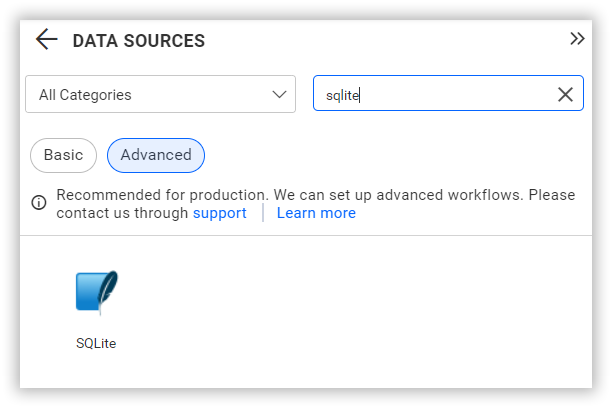Collapse the Data Sources panel with double chevron

point(577,39)
